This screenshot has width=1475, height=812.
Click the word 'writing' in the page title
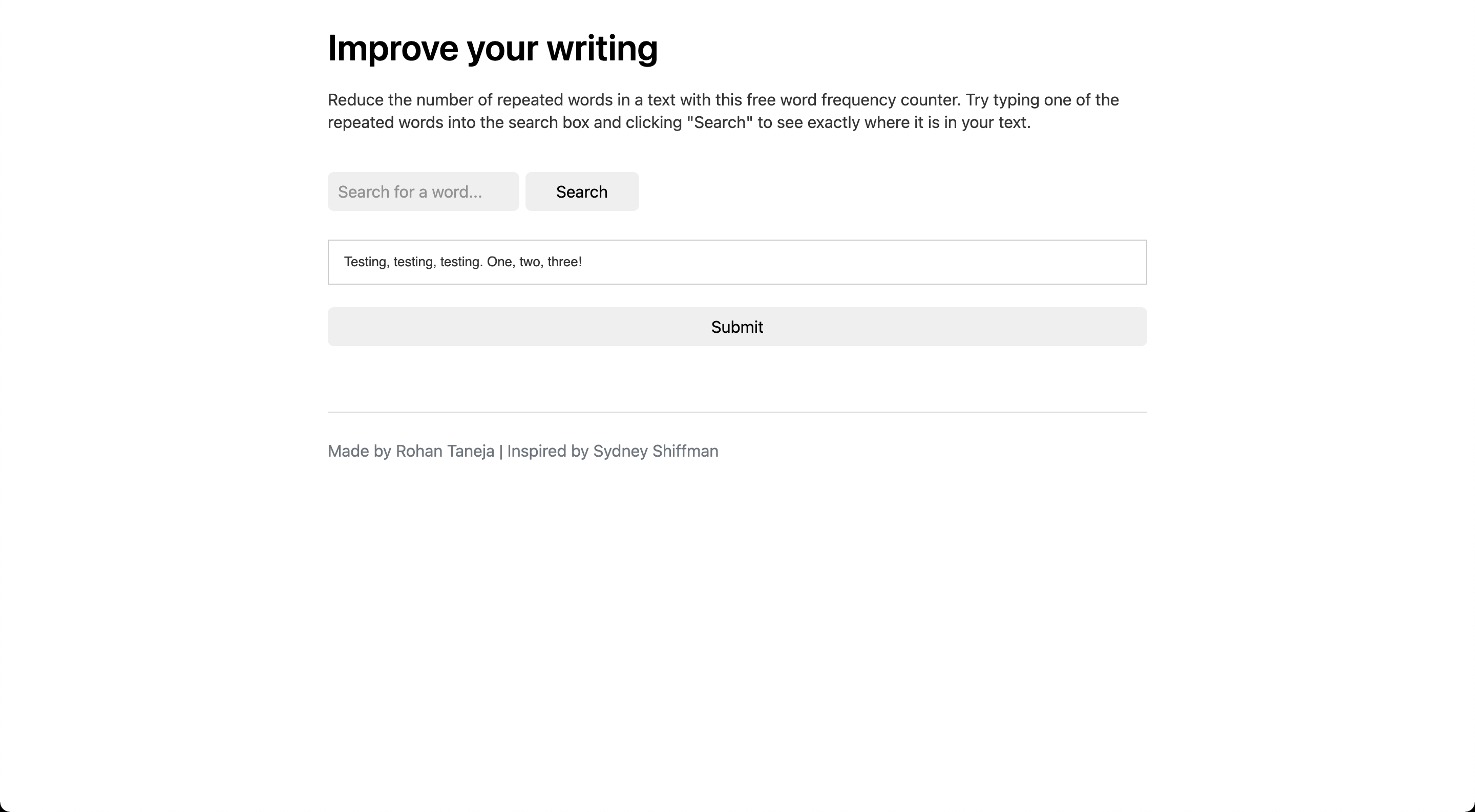click(602, 48)
